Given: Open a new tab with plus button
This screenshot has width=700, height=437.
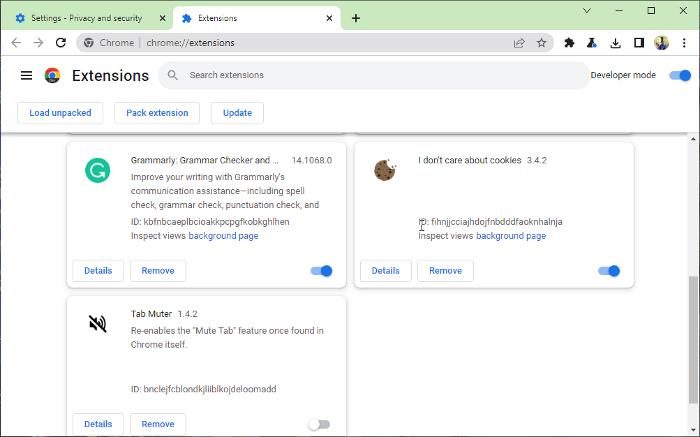Looking at the screenshot, I should [x=356, y=18].
